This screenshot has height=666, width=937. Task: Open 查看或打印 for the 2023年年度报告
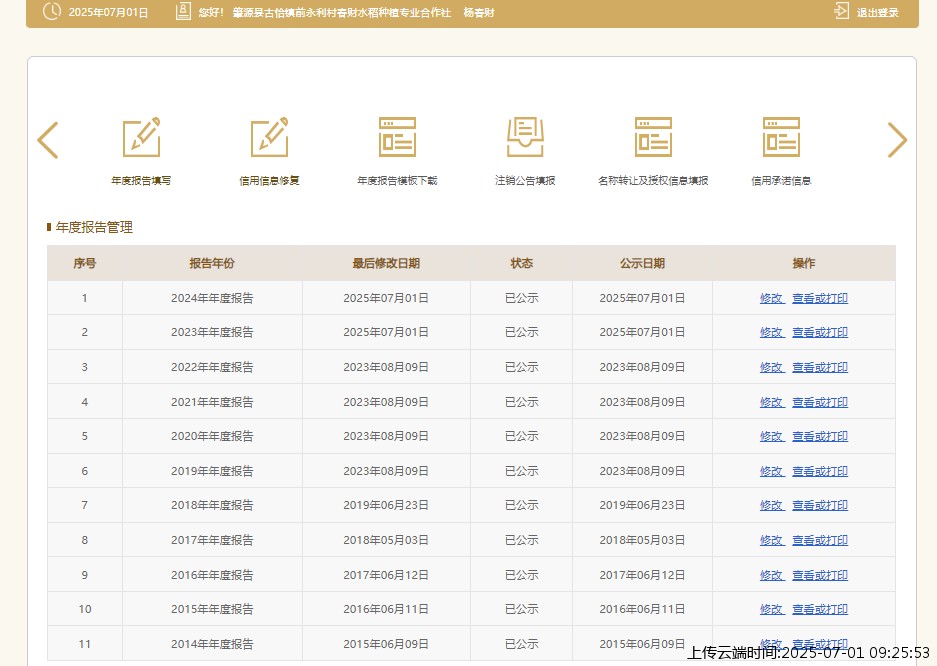(x=820, y=332)
